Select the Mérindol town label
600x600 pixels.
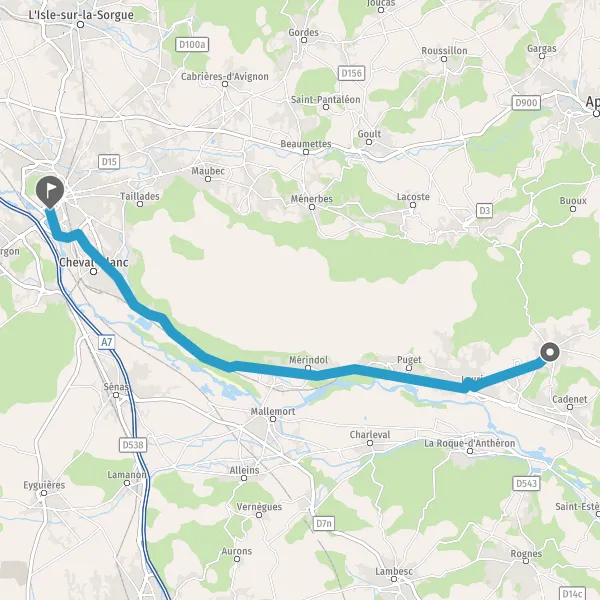pyautogui.click(x=308, y=360)
